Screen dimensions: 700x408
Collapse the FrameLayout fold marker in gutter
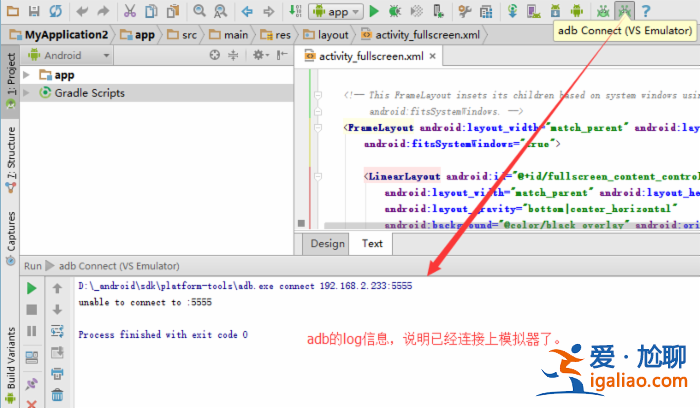(318, 128)
